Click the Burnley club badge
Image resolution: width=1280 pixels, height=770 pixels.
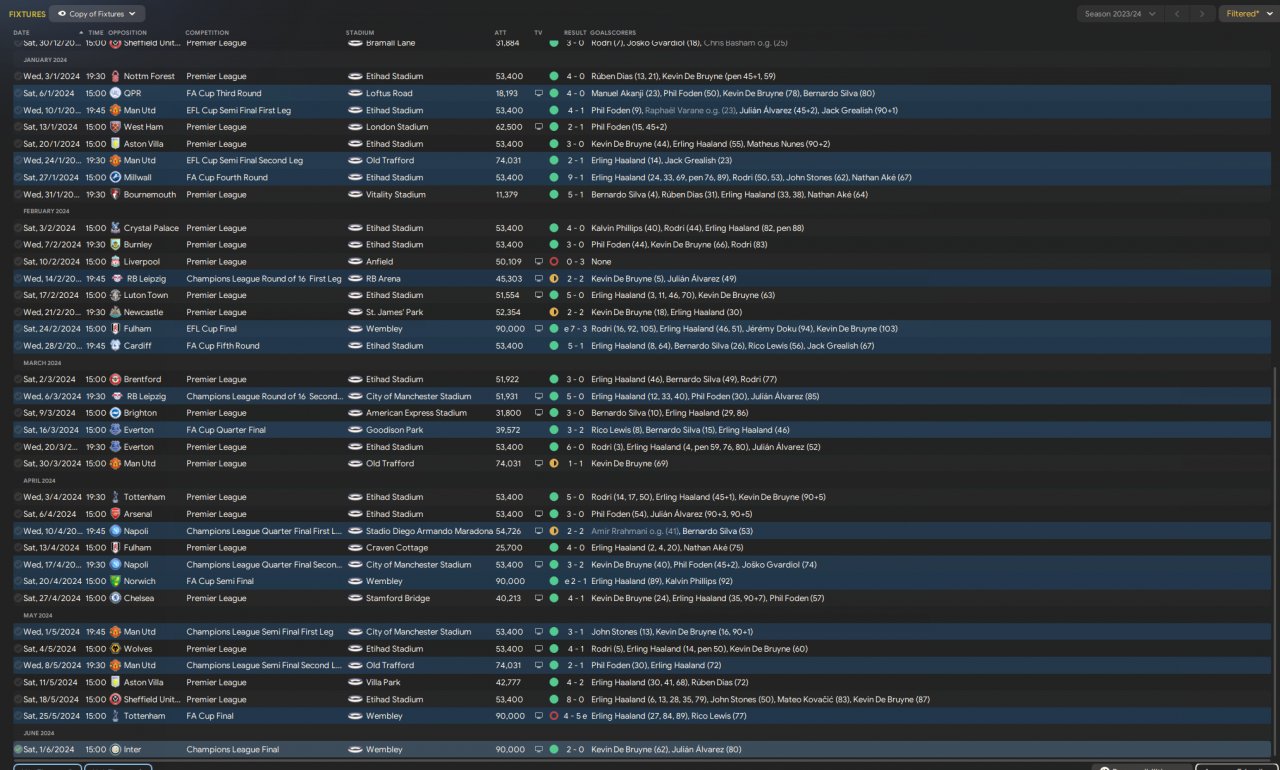click(x=115, y=245)
